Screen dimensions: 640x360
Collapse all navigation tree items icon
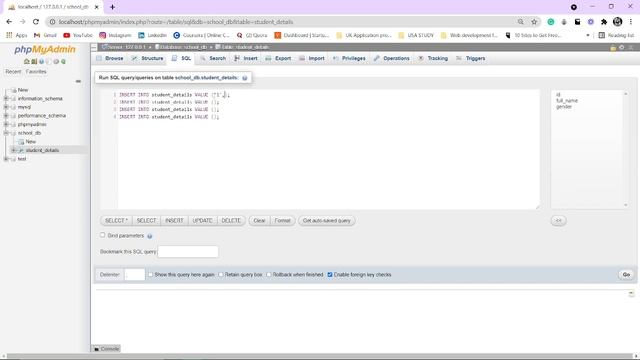[x=78, y=81]
